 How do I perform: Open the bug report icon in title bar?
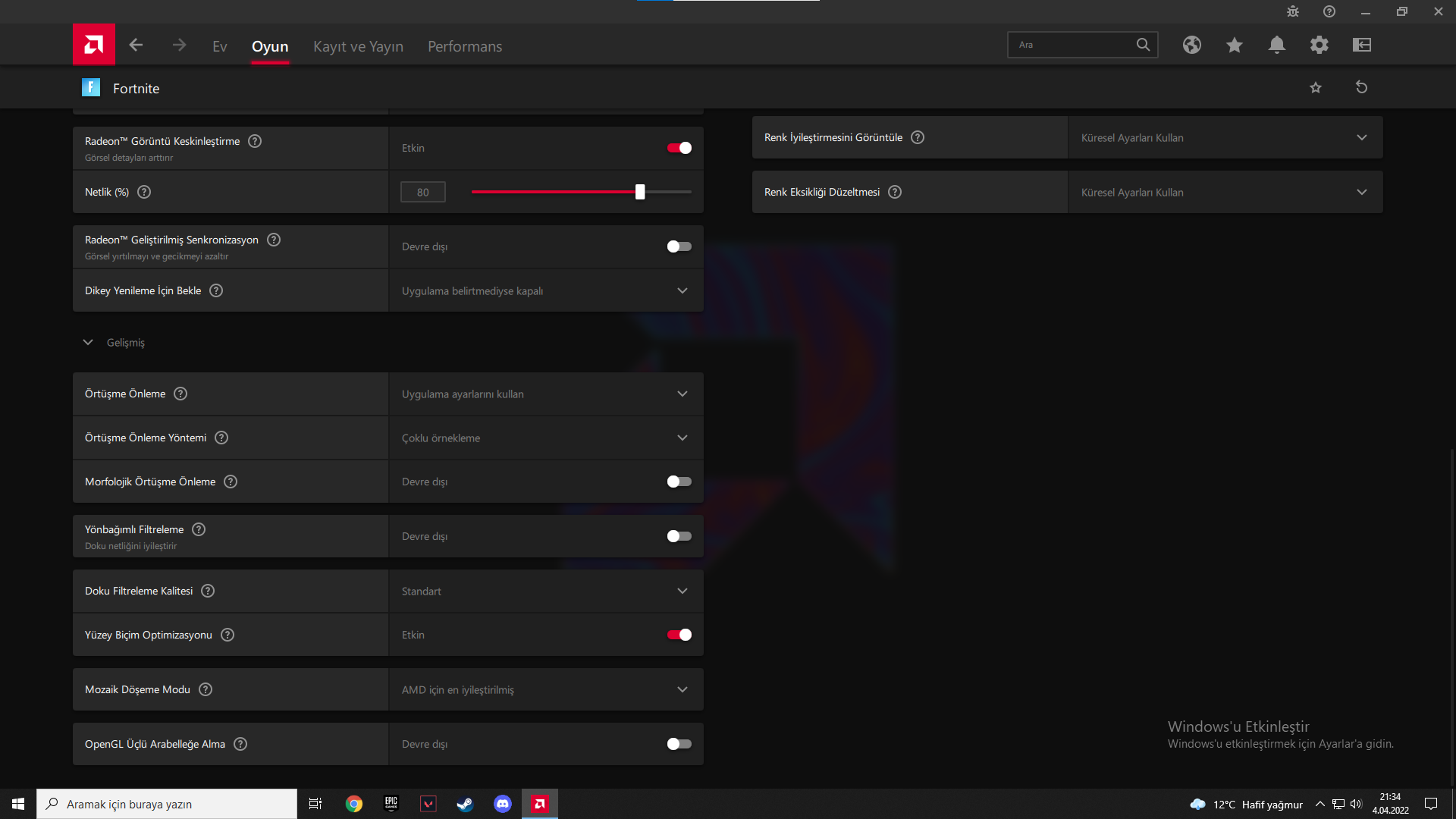tap(1292, 11)
